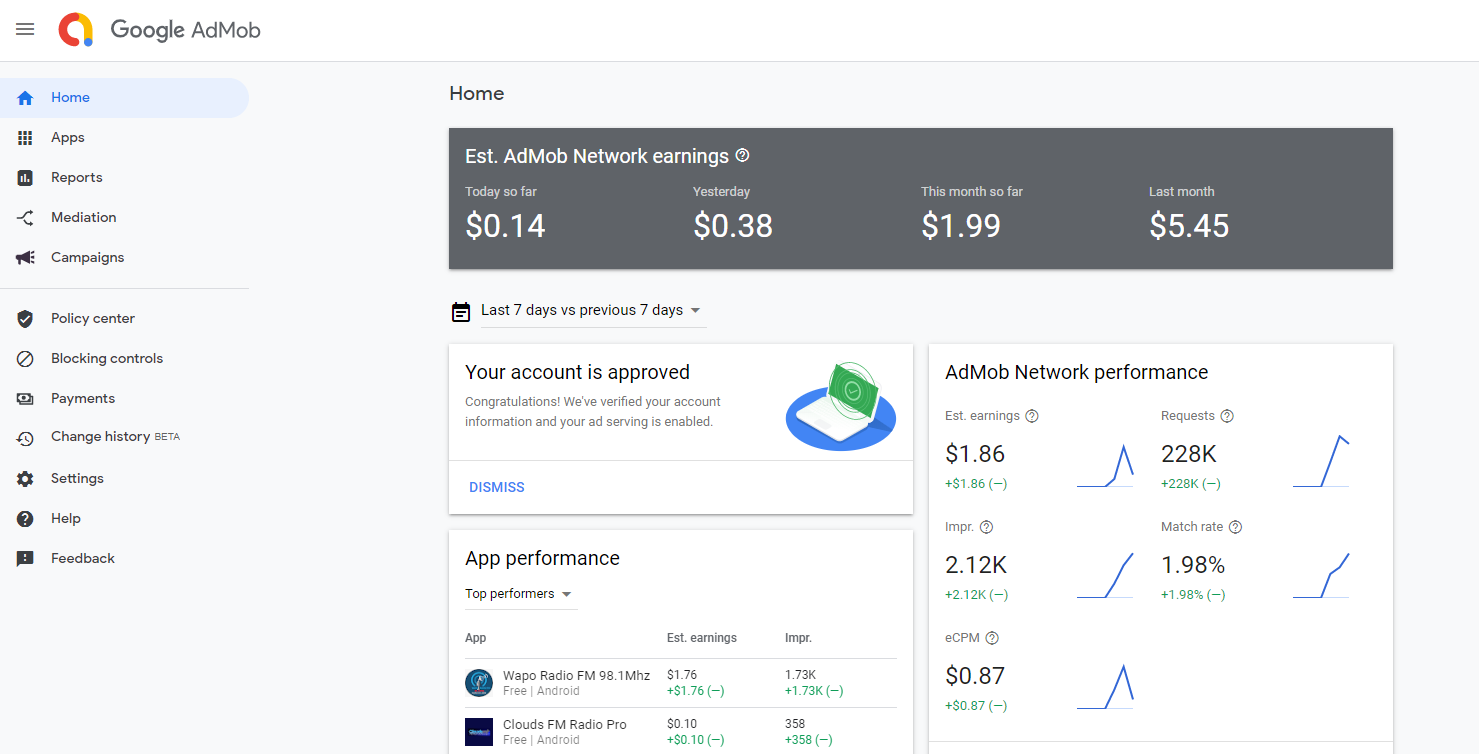Click the Home house icon
Image resolution: width=1479 pixels, height=754 pixels.
point(26,98)
